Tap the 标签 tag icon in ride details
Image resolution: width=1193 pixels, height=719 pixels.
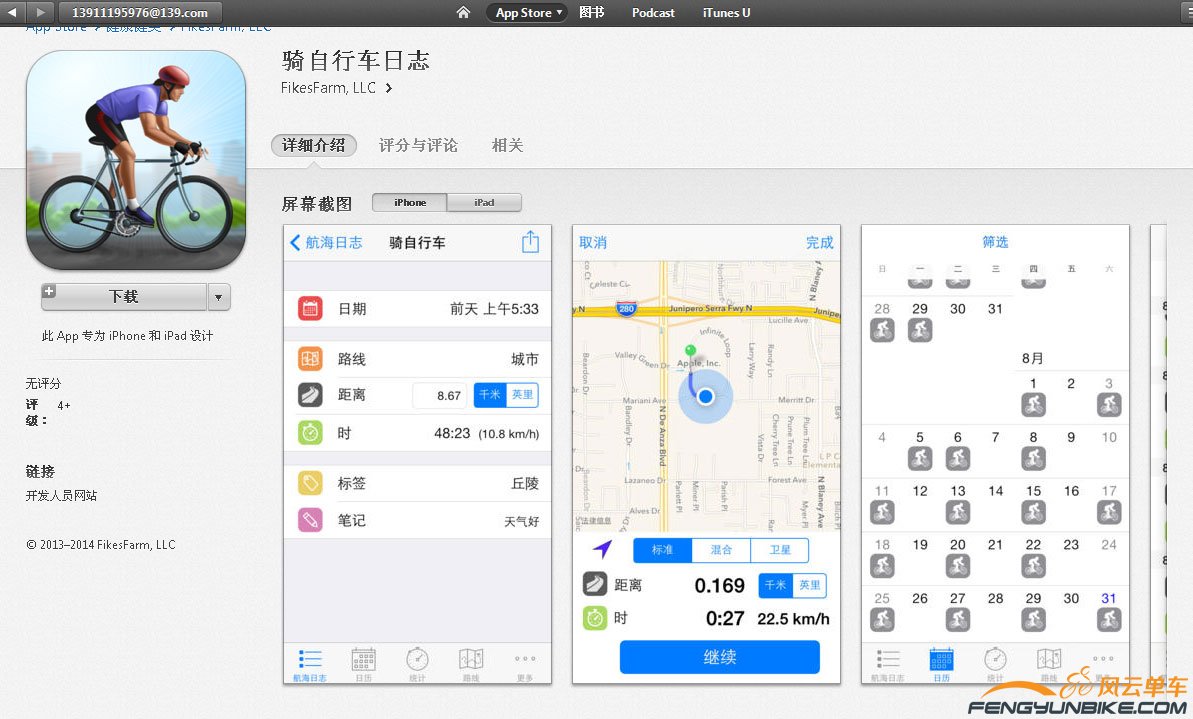310,483
